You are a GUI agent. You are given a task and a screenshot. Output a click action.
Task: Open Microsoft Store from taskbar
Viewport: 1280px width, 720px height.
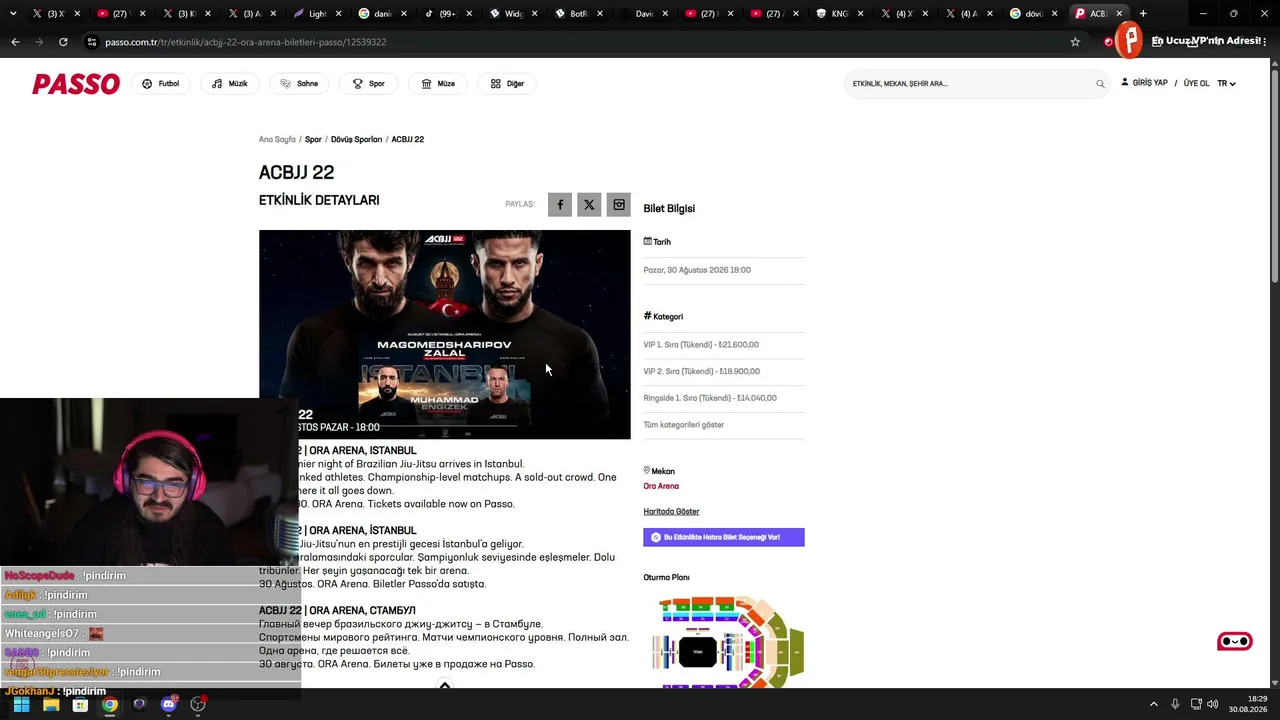tap(80, 704)
